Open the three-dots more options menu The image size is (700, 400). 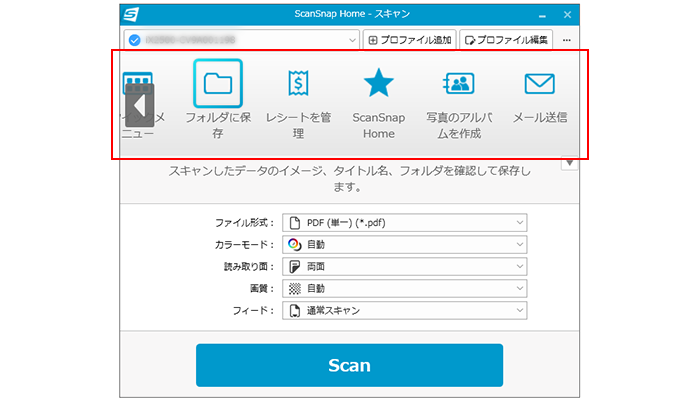(567, 40)
